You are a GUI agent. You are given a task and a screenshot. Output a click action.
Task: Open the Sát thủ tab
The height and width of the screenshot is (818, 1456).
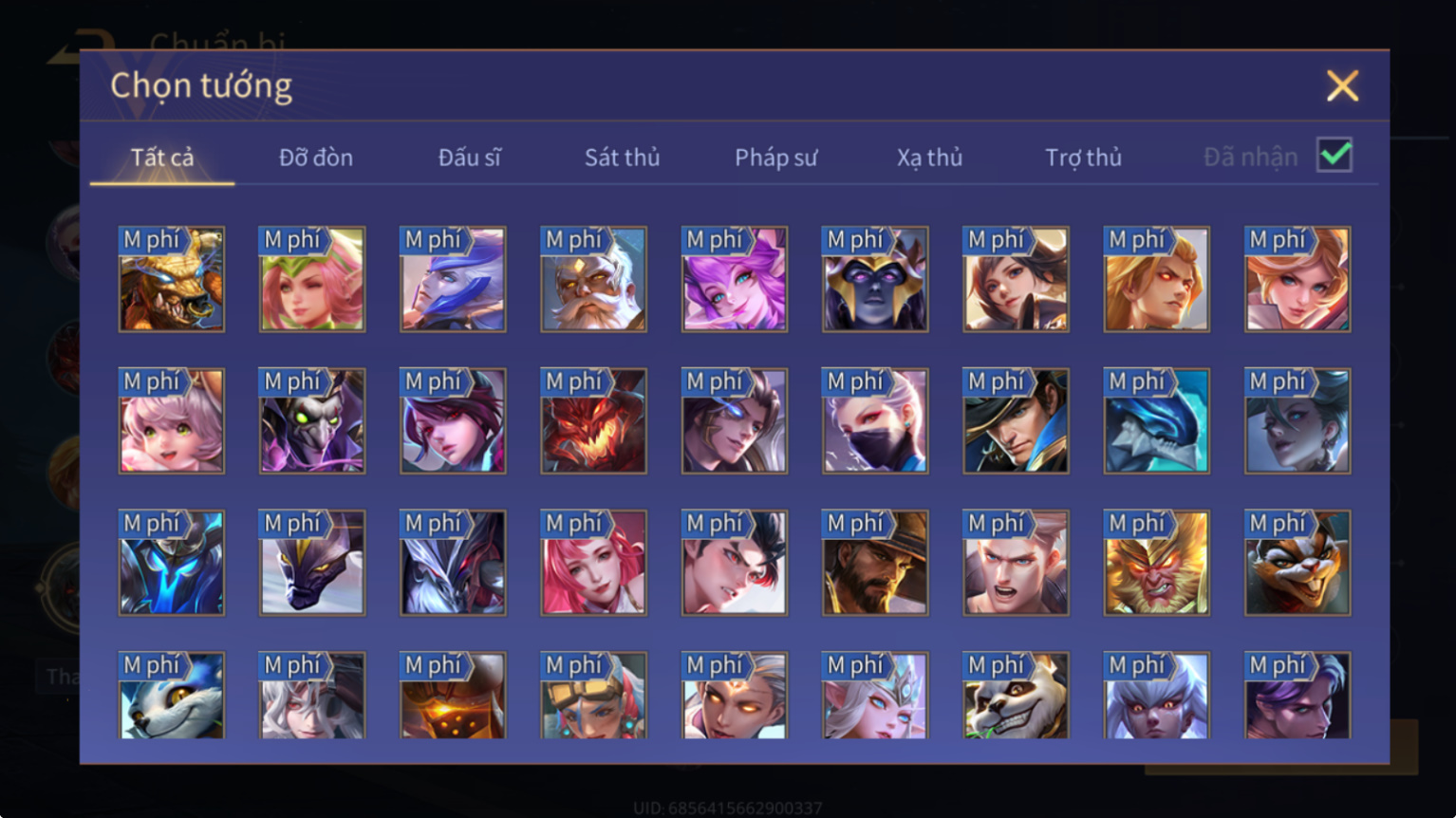click(x=622, y=158)
